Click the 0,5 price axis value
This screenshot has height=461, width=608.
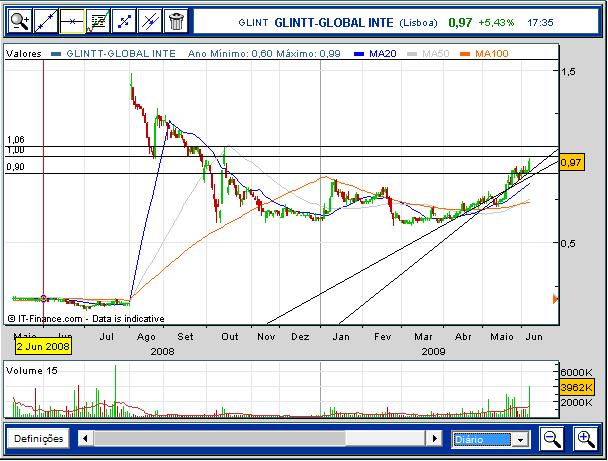[568, 243]
